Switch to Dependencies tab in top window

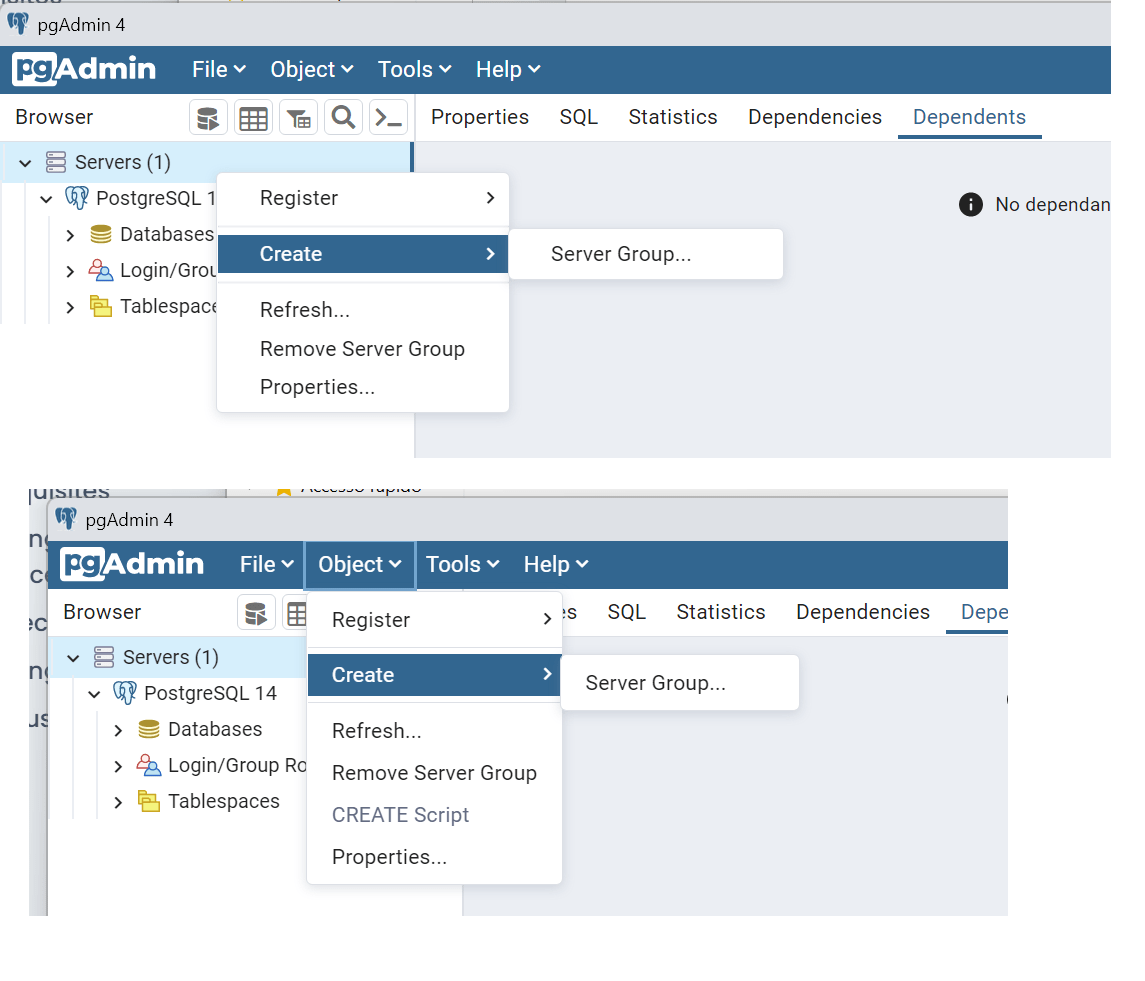pos(815,117)
